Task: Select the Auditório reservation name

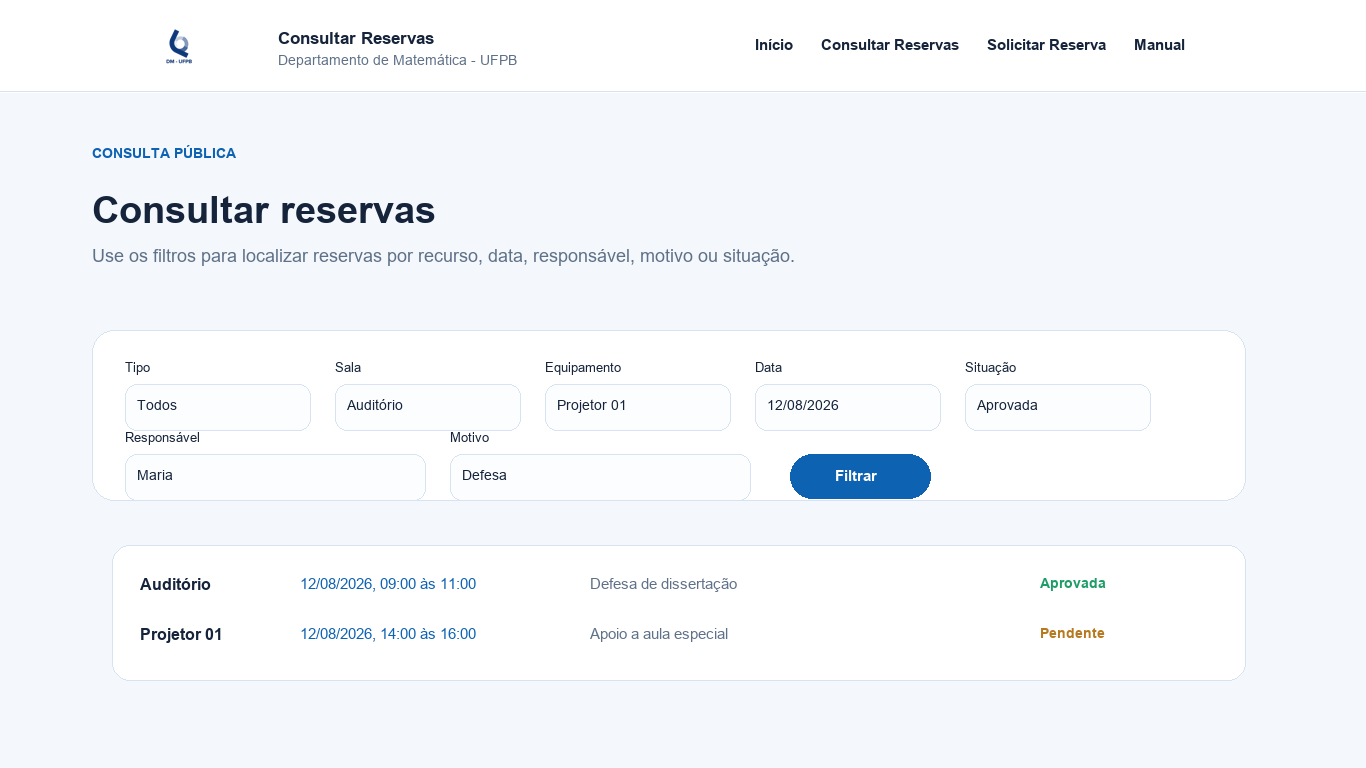Action: 175,584
